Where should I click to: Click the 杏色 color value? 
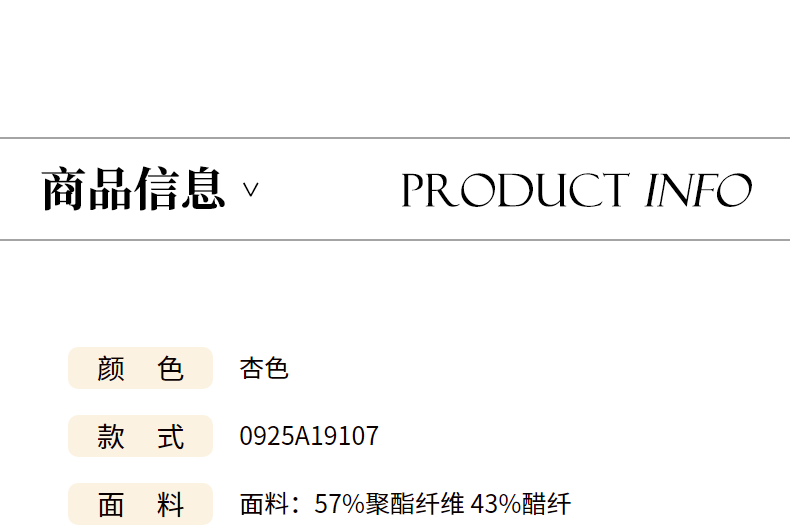pos(264,368)
